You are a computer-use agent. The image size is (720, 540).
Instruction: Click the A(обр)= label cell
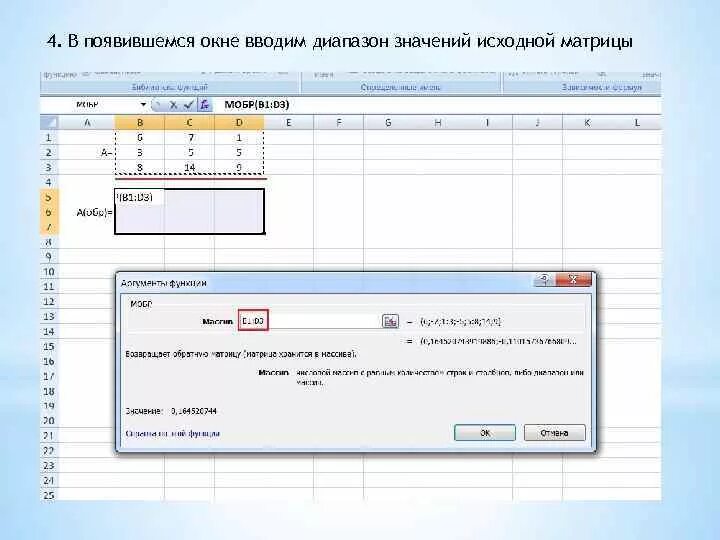coord(87,212)
